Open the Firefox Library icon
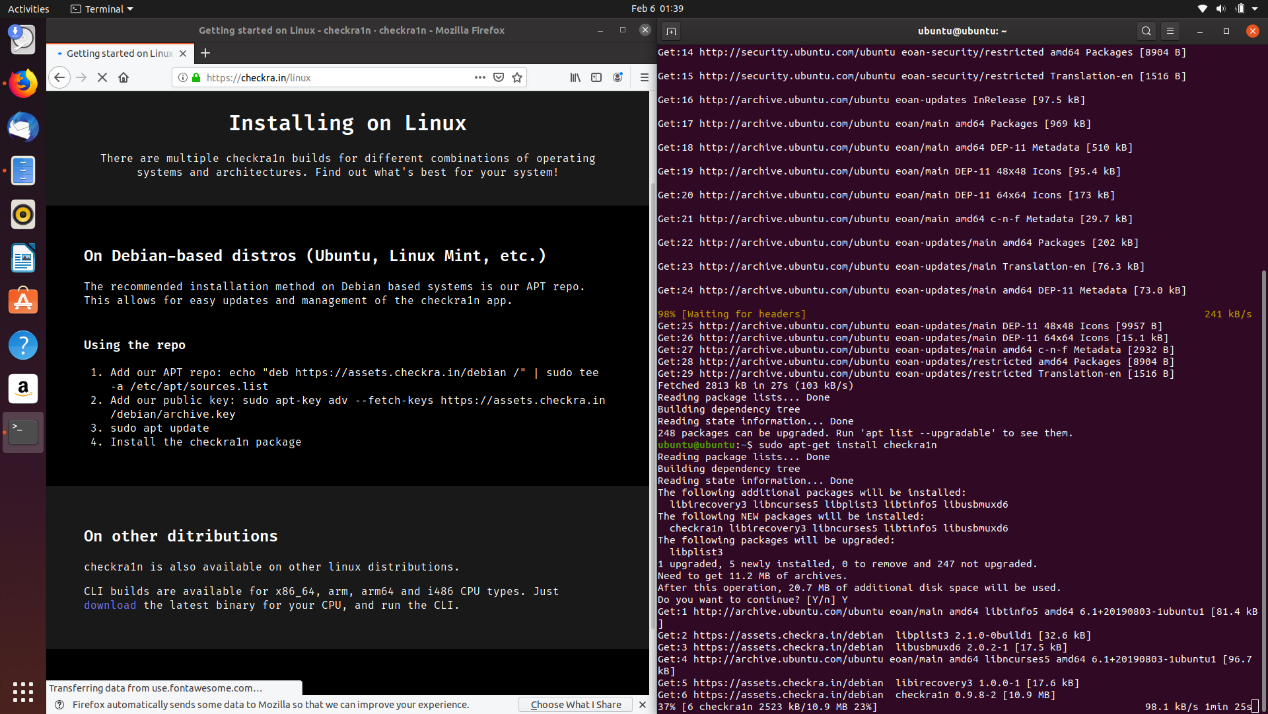The width and height of the screenshot is (1268, 714). 576,77
